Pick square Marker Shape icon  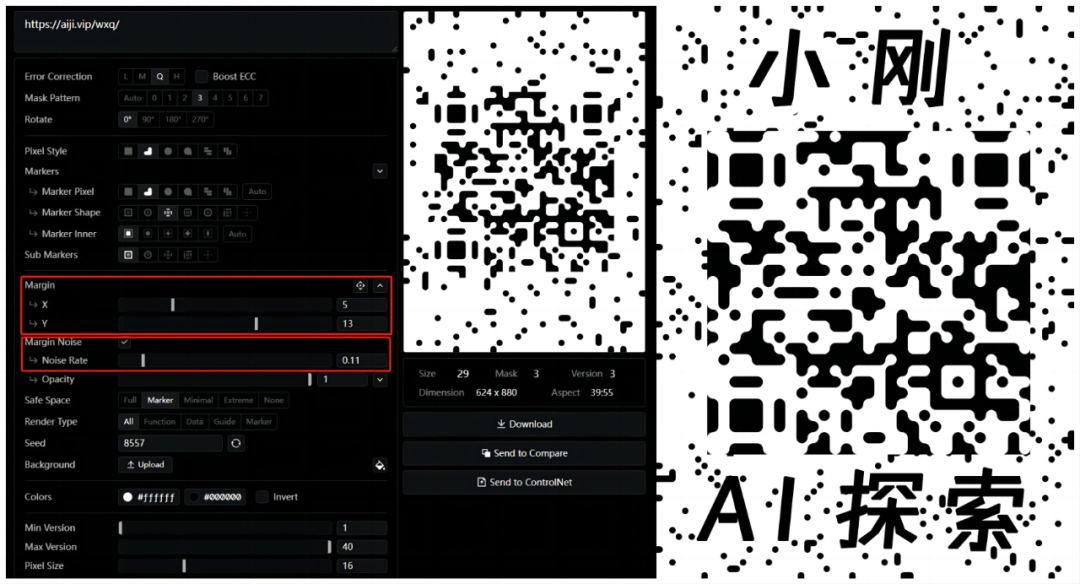click(128, 213)
